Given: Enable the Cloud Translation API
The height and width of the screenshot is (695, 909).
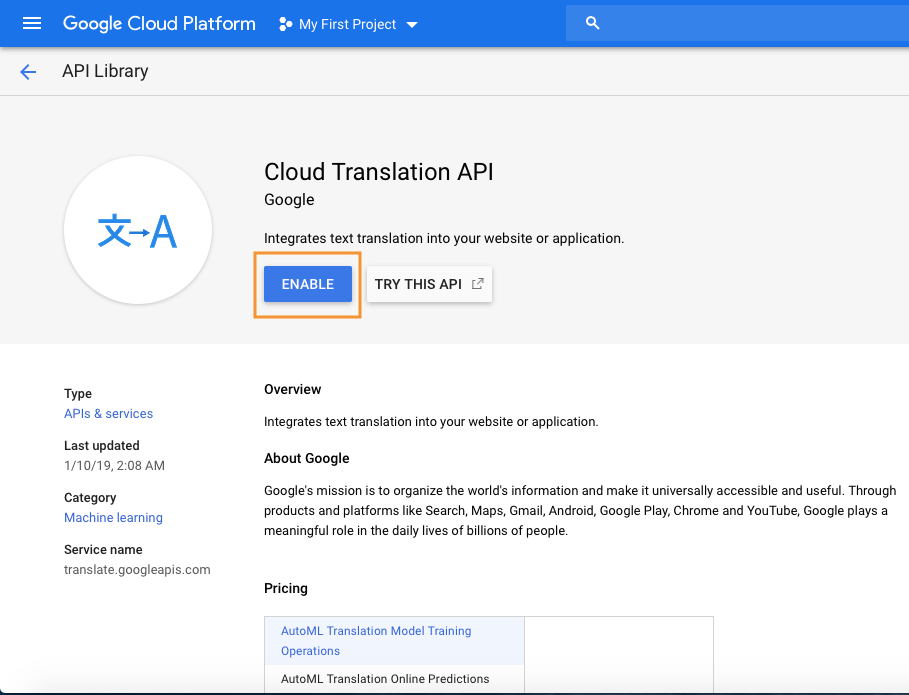Looking at the screenshot, I should tap(308, 284).
